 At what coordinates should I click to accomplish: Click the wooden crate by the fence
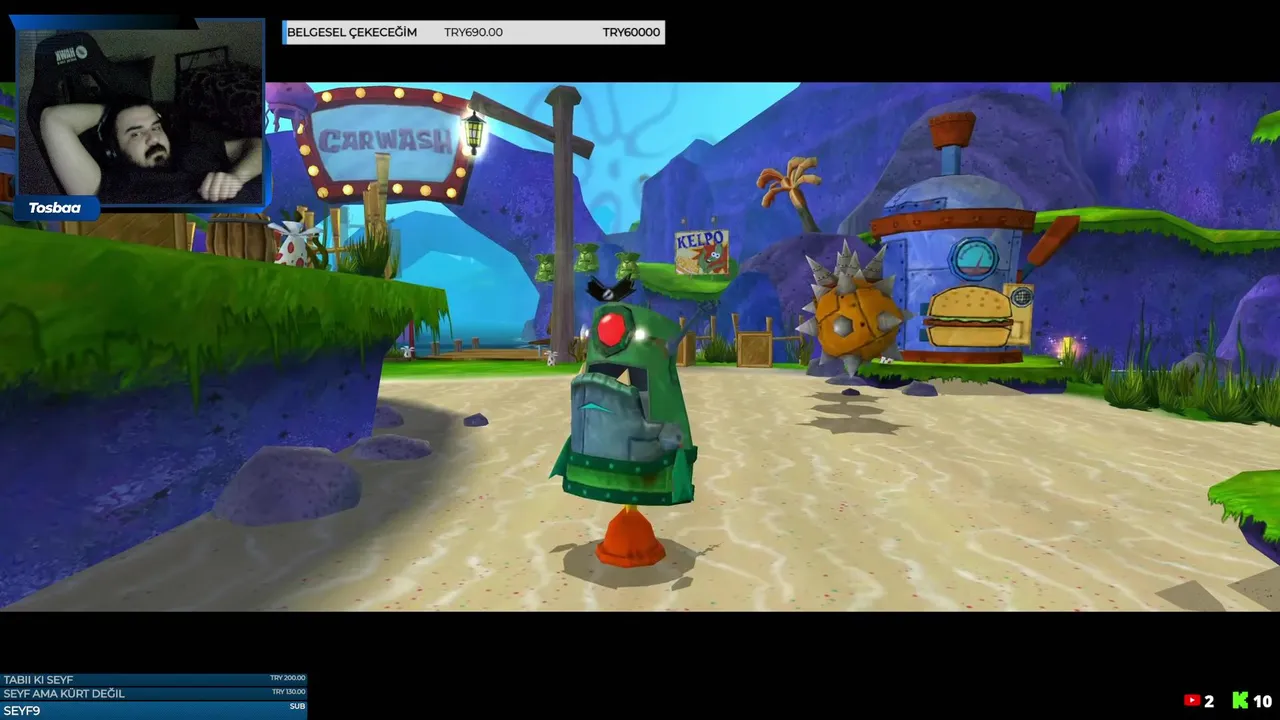point(754,347)
